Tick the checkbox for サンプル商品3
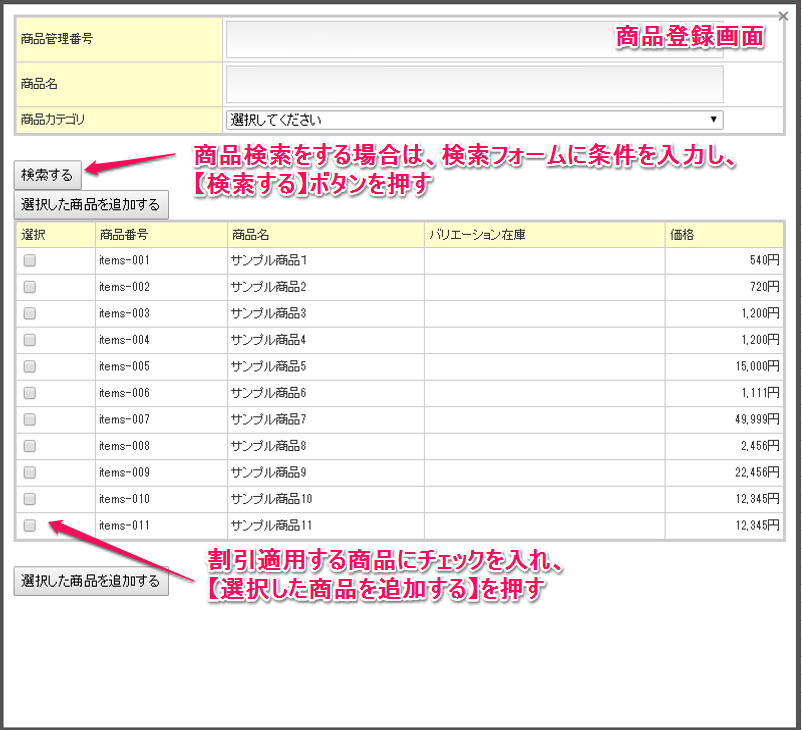802x730 pixels. coord(30,313)
